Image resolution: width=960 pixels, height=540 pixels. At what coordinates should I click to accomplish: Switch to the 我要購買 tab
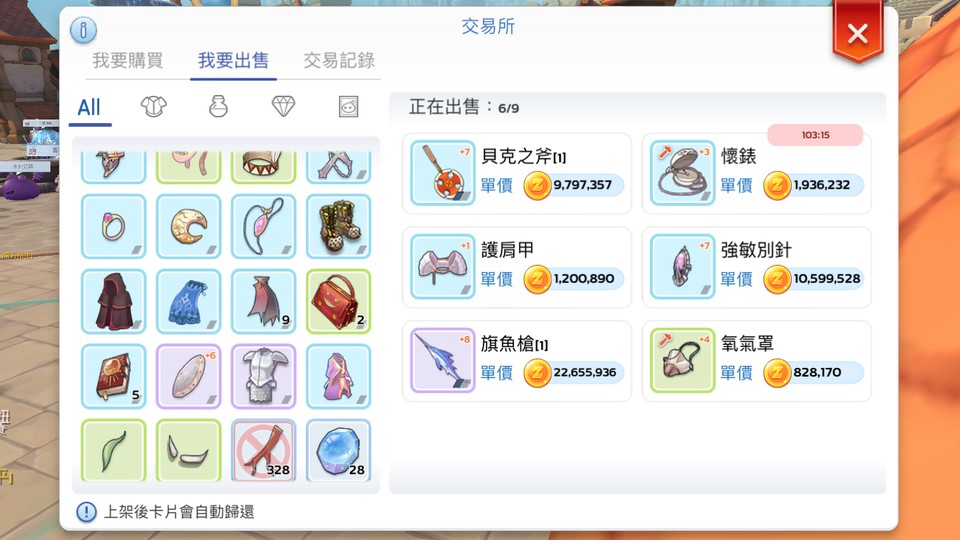point(128,61)
